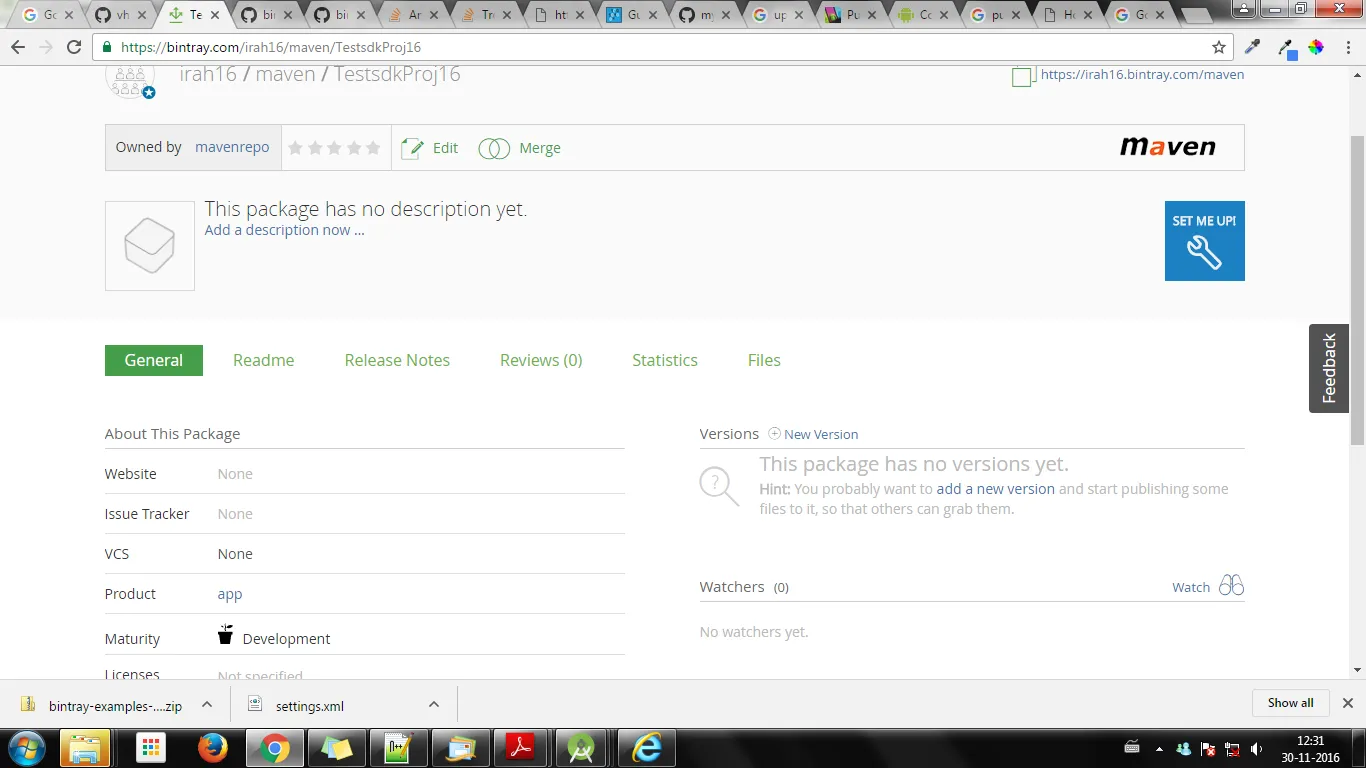Launch Firefox from the taskbar

[212, 748]
